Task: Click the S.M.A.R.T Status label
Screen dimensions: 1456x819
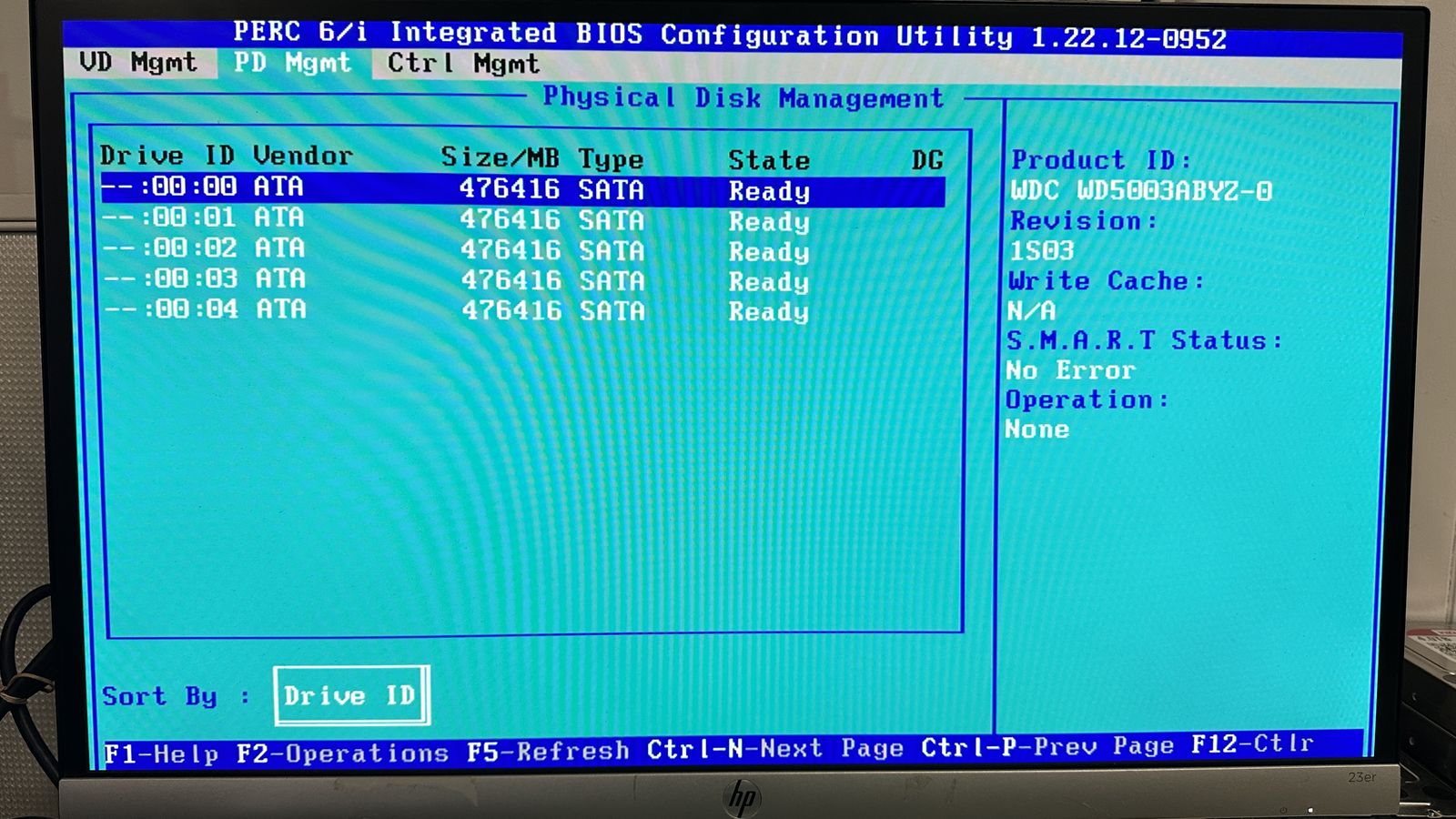Action: [x=1145, y=340]
